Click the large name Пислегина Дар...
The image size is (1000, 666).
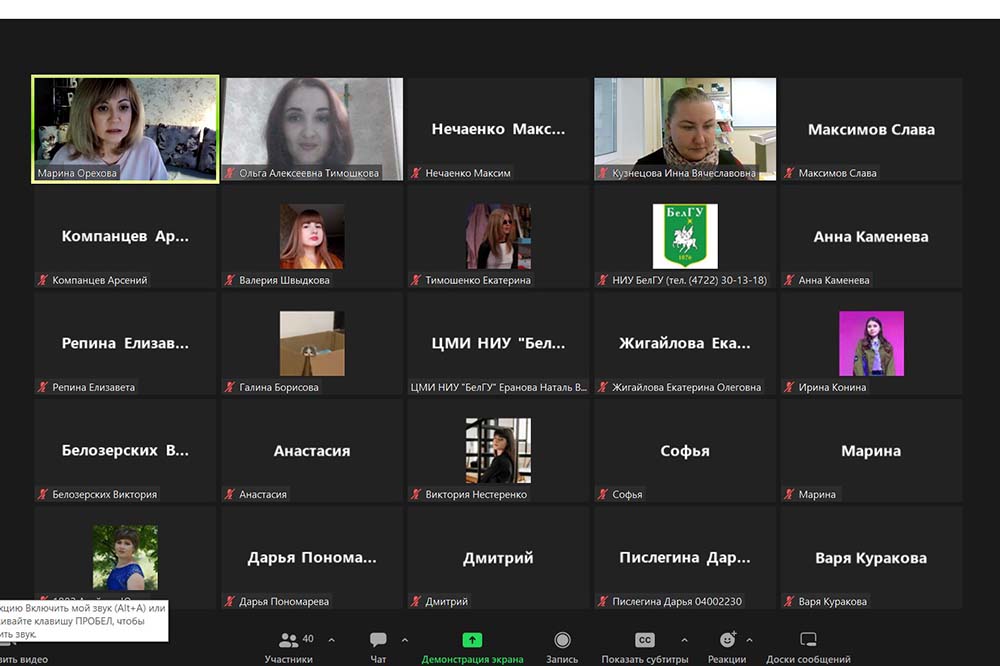click(x=685, y=558)
